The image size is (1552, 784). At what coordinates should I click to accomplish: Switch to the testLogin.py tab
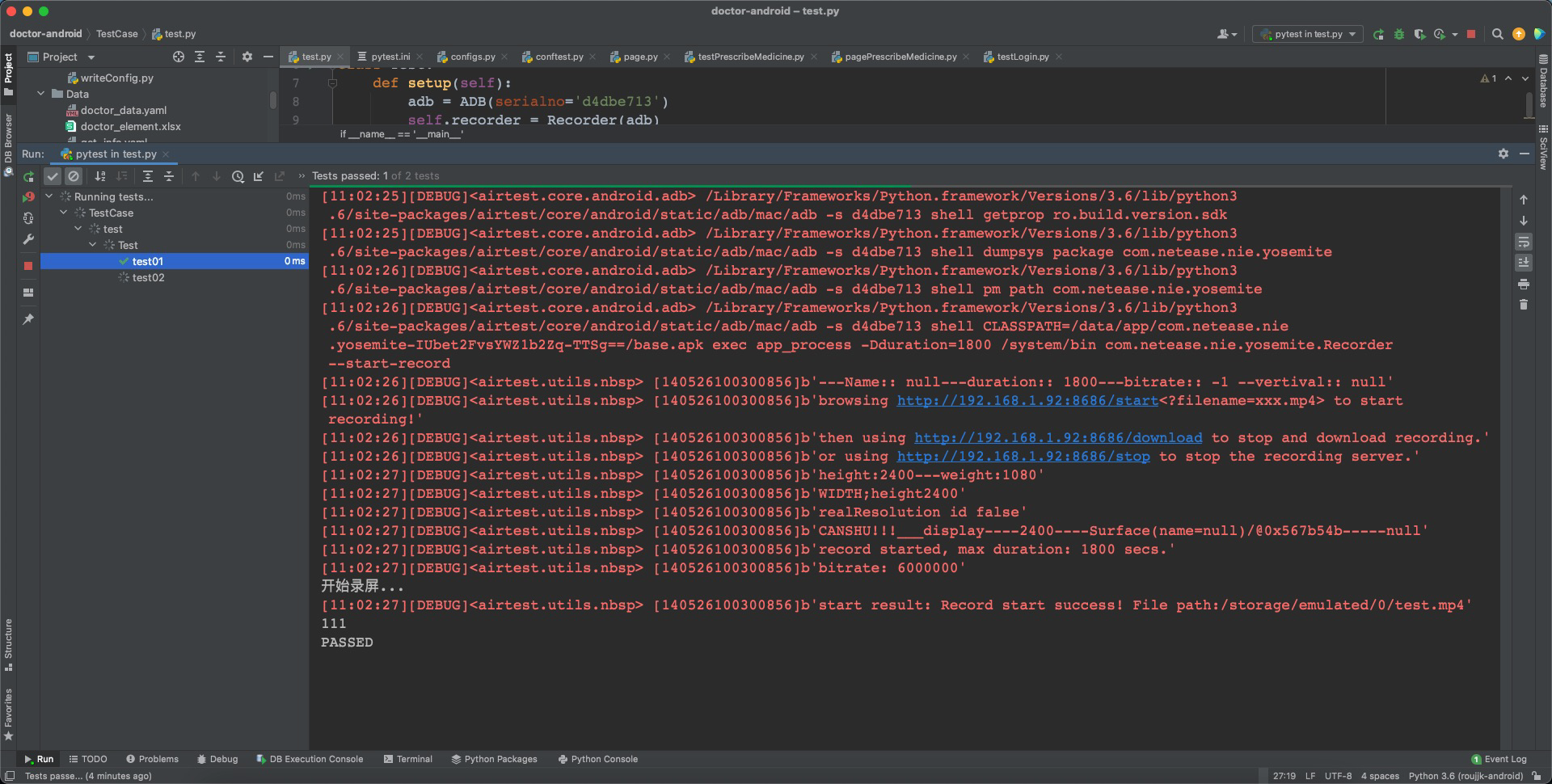click(1022, 57)
